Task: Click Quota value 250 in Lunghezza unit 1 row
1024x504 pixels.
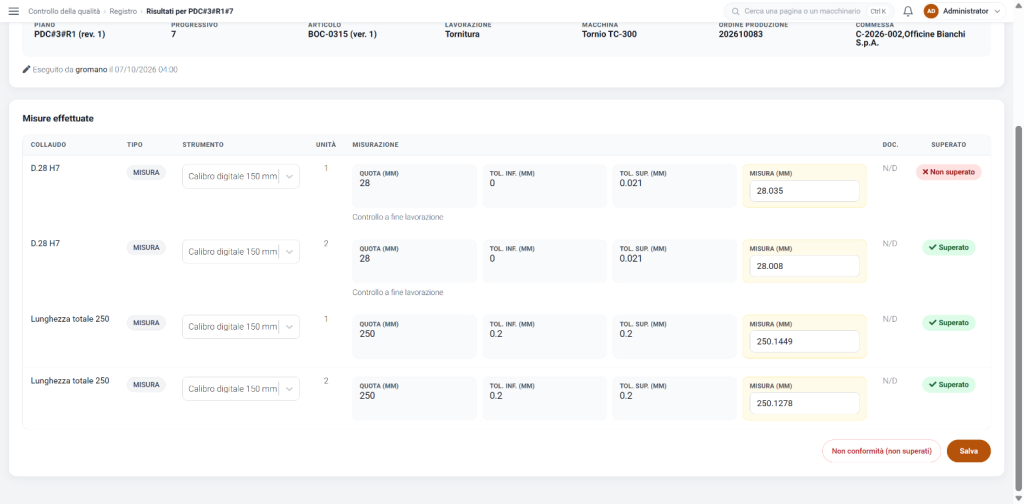Action: click(x=368, y=334)
